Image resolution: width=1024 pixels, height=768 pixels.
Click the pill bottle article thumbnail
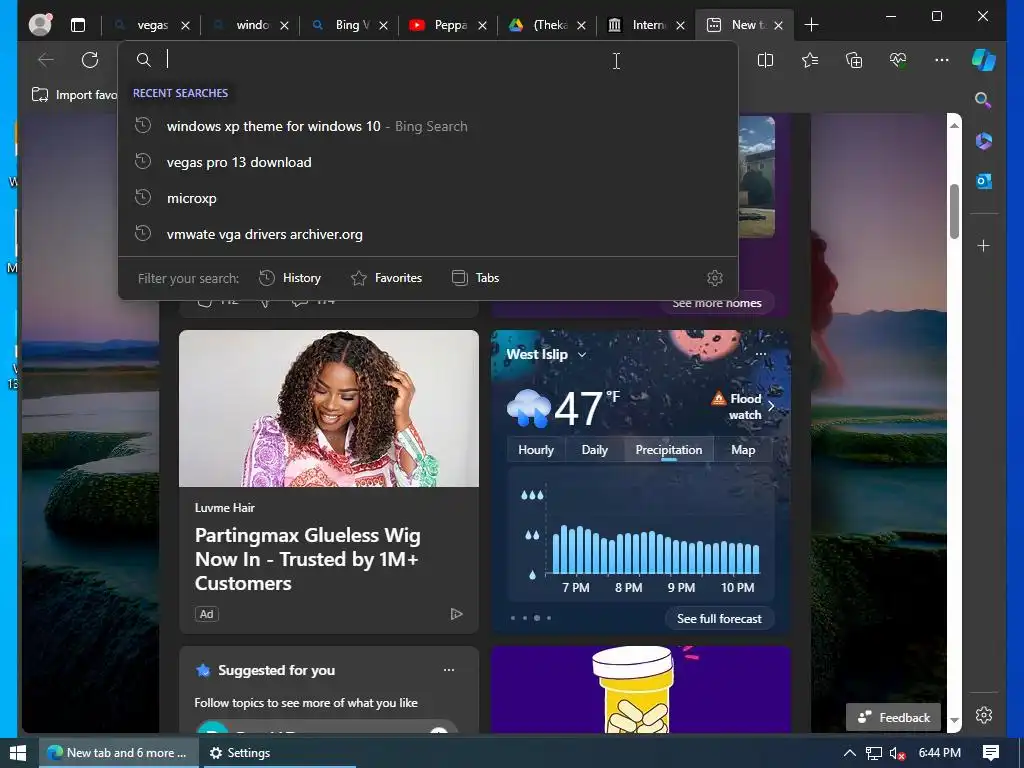pyautogui.click(x=640, y=690)
